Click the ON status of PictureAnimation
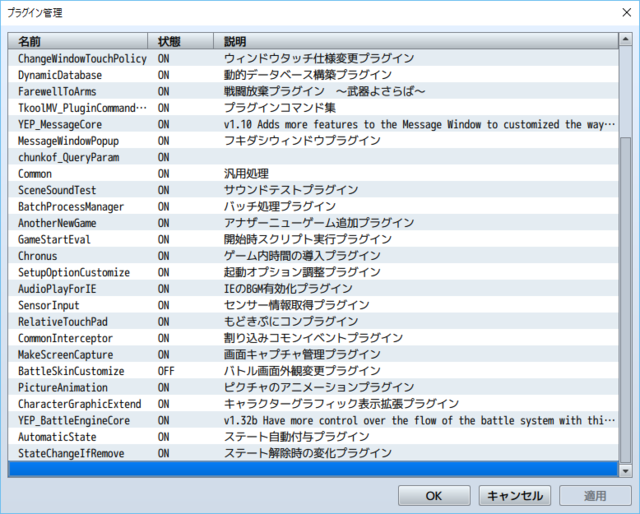The height and width of the screenshot is (514, 640). [163, 387]
